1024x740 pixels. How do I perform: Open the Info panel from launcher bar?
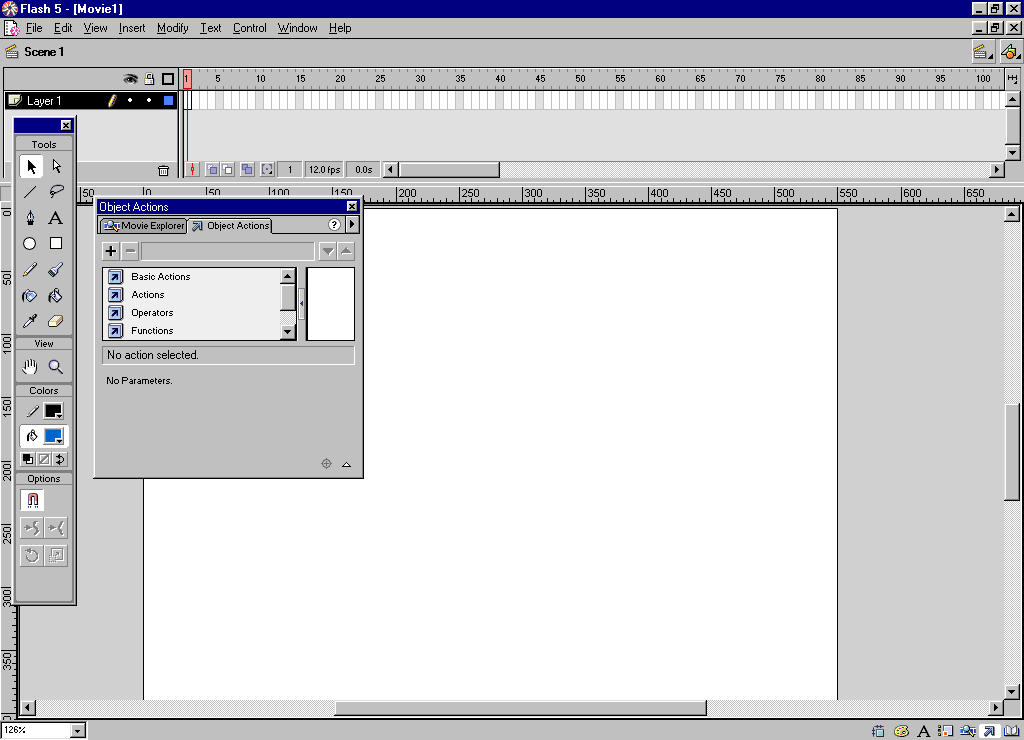878,731
